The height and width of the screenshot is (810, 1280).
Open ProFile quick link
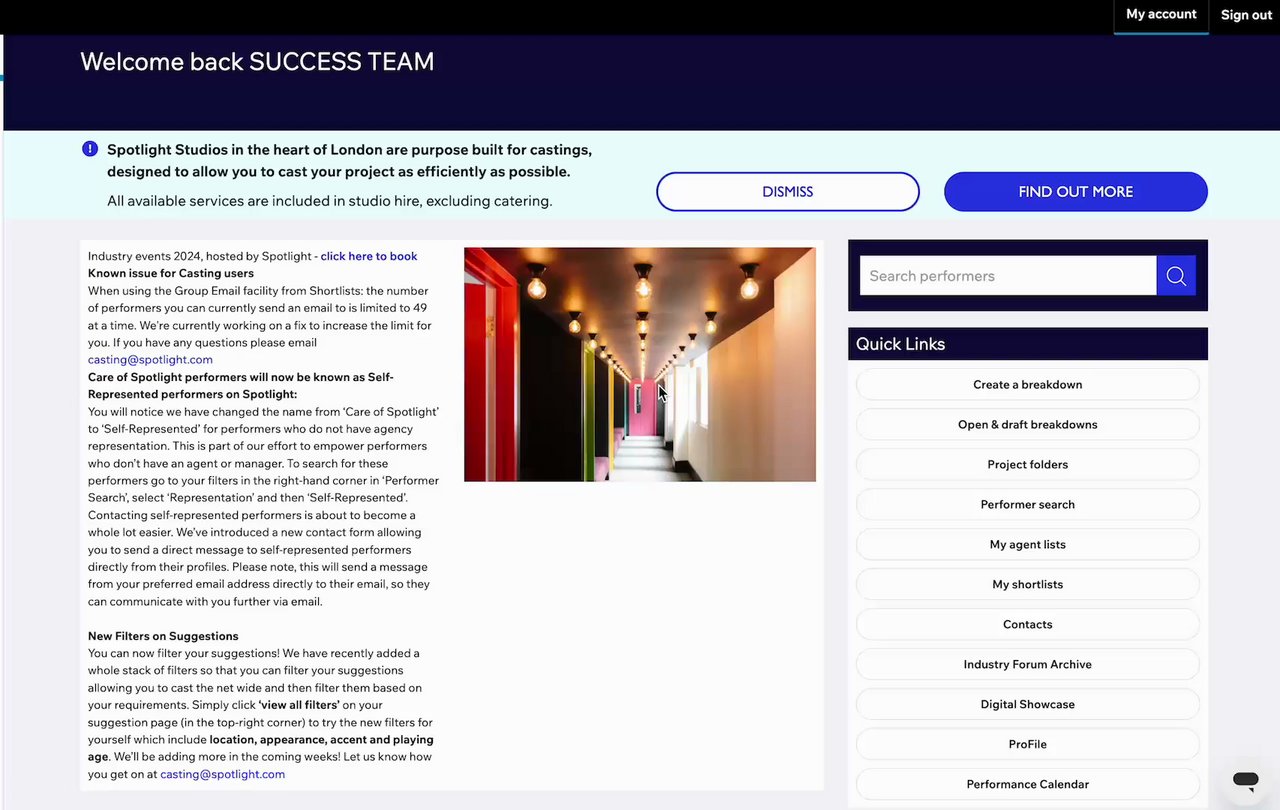click(1028, 744)
